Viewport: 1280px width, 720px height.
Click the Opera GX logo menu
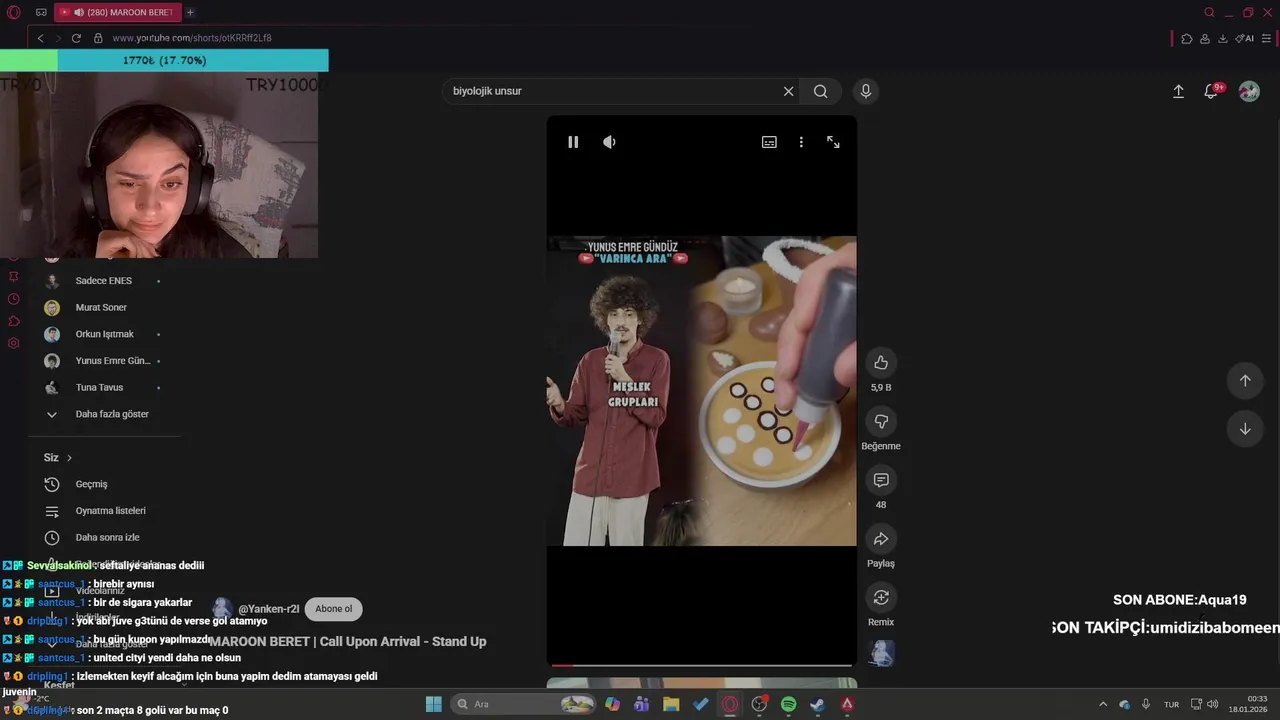[14, 12]
